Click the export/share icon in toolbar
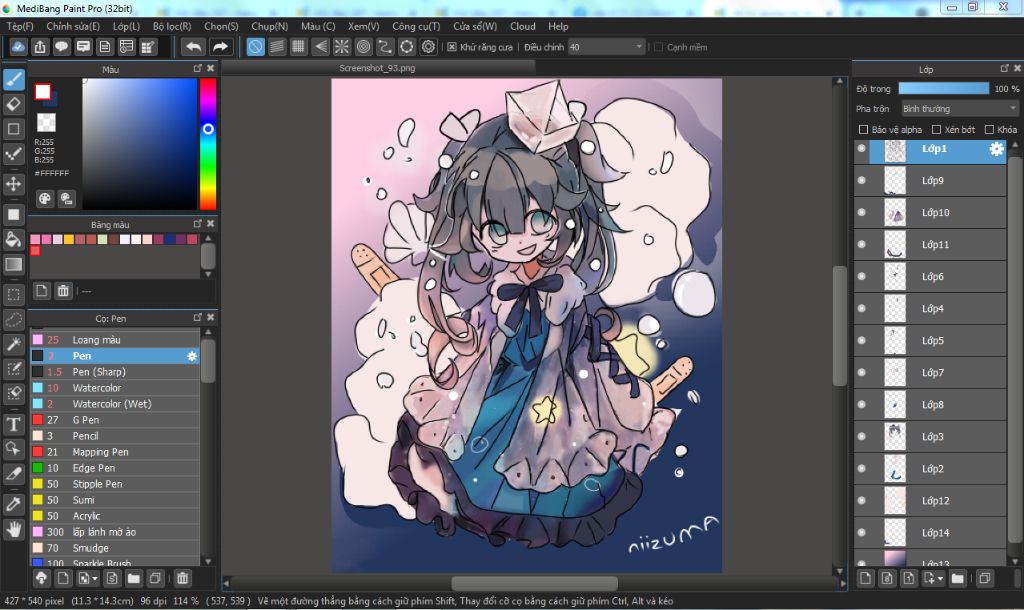This screenshot has width=1024, height=610. click(40, 47)
